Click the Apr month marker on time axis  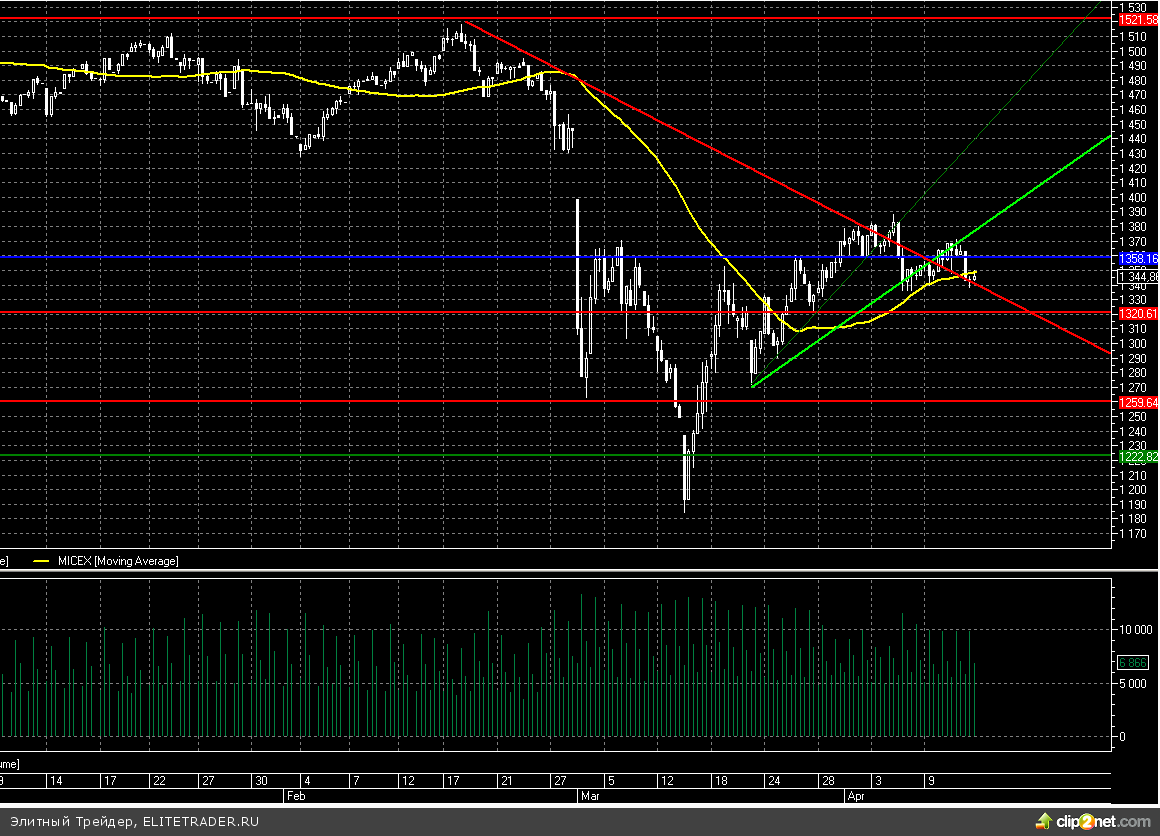click(x=857, y=797)
